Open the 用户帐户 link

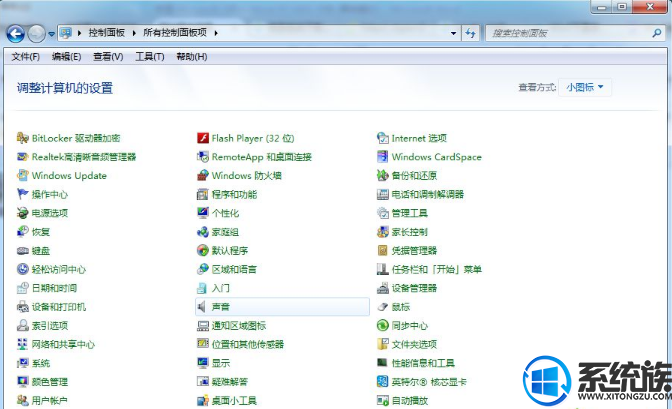point(50,400)
